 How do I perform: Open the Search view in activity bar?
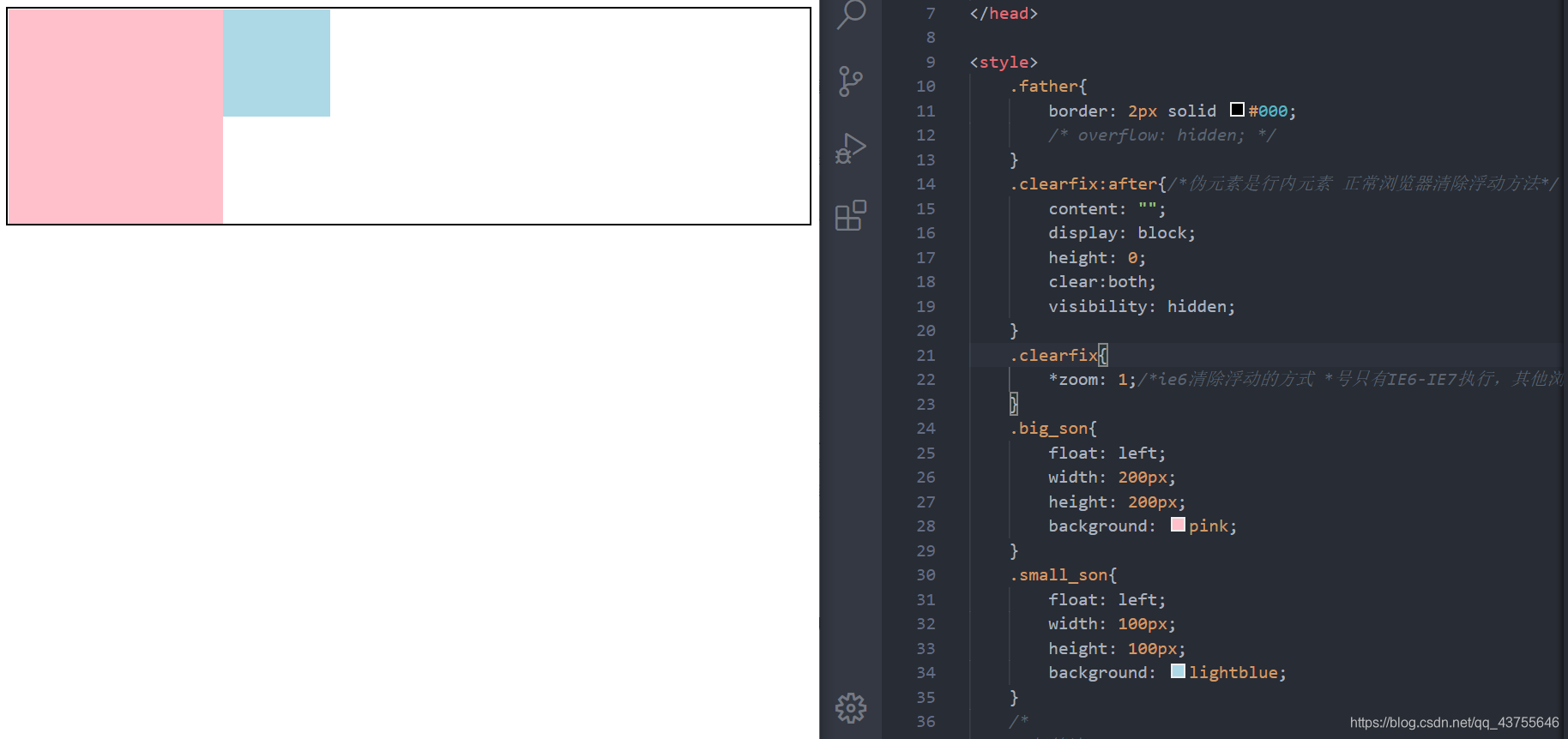point(851,14)
